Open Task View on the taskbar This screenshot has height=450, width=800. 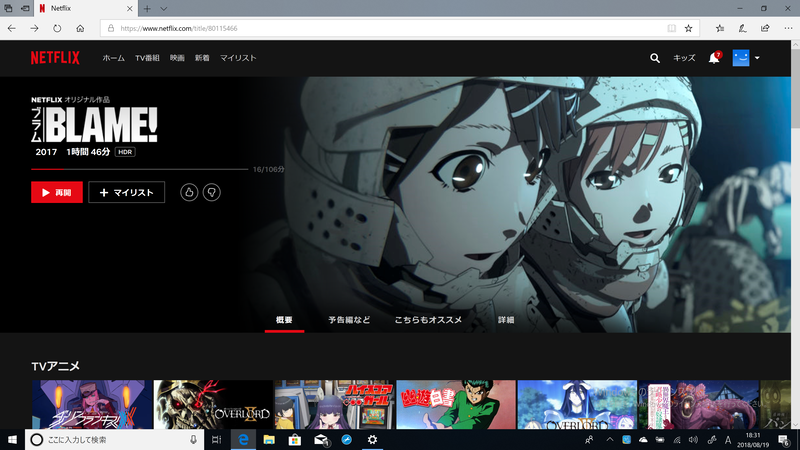(216, 440)
